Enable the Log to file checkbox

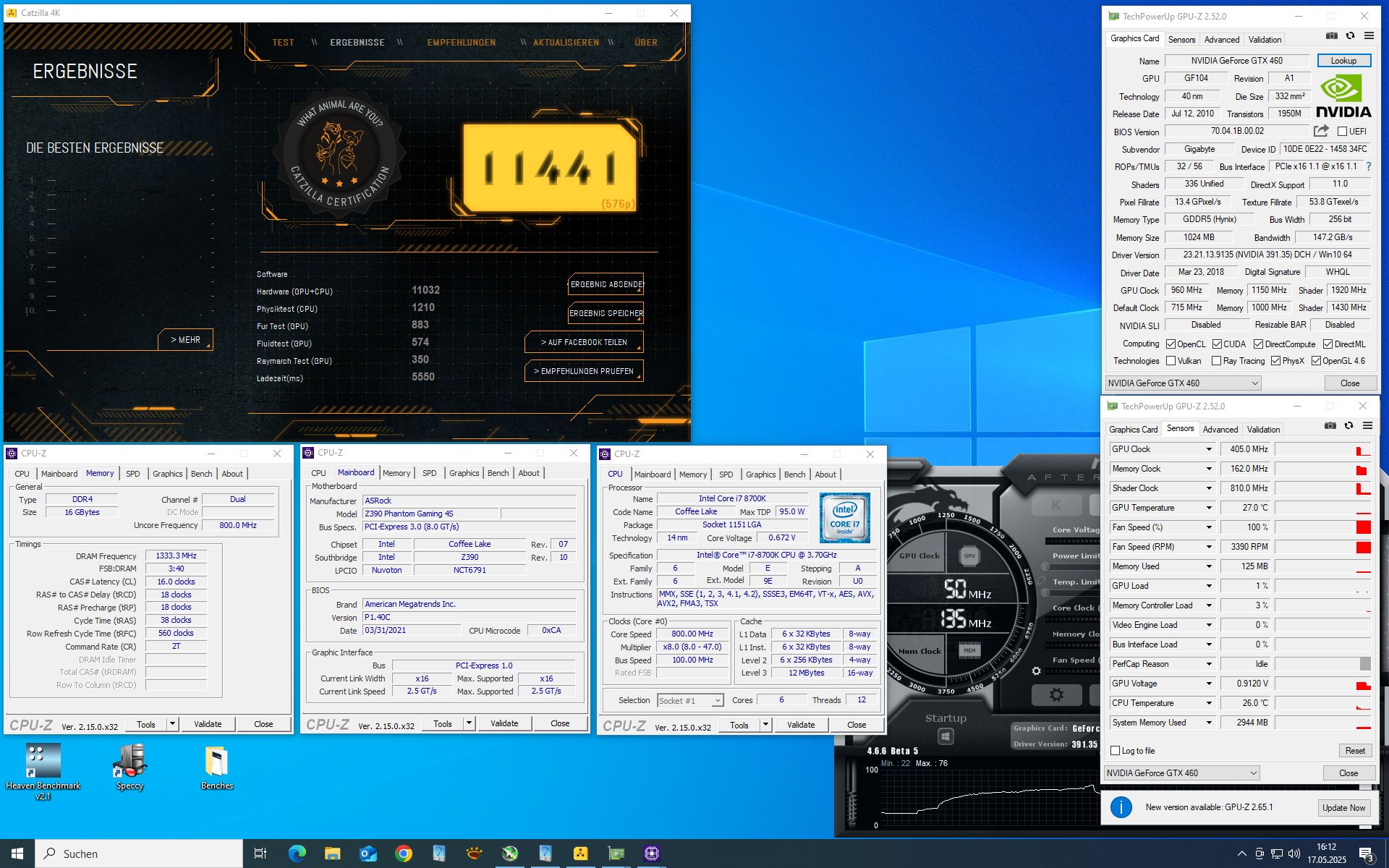point(1115,751)
